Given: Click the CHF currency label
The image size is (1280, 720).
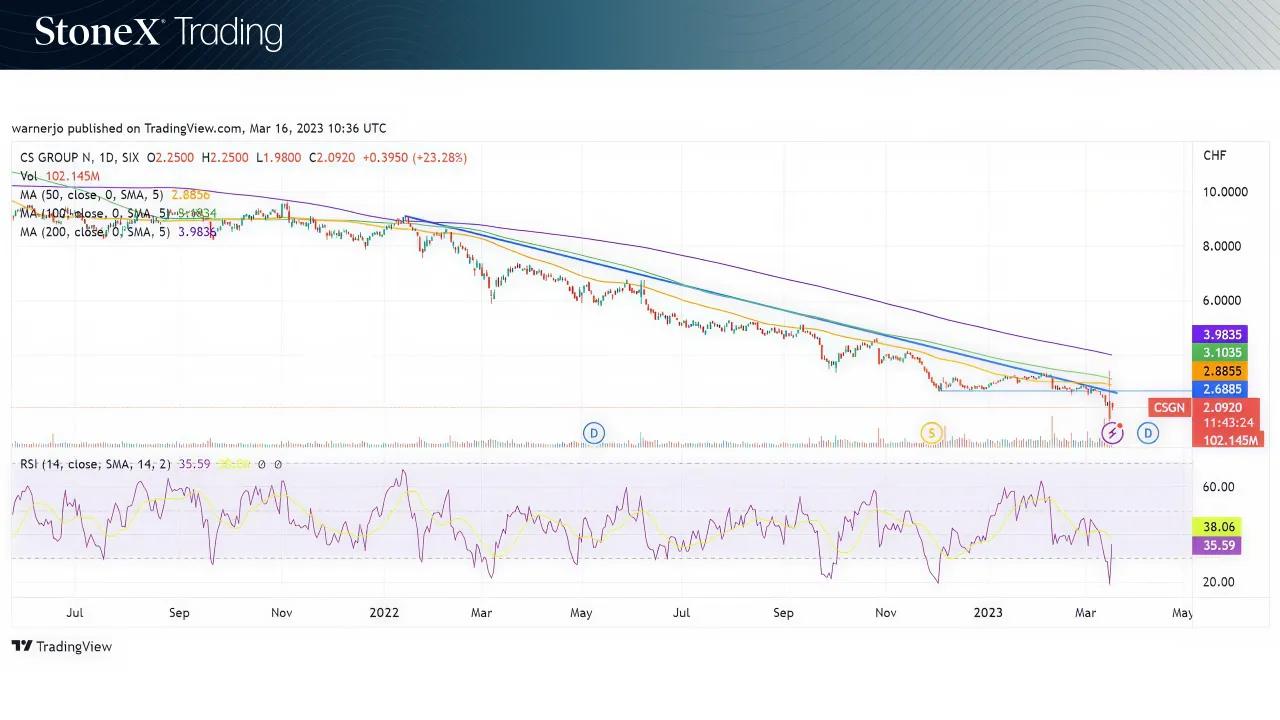Looking at the screenshot, I should pyautogui.click(x=1215, y=155).
